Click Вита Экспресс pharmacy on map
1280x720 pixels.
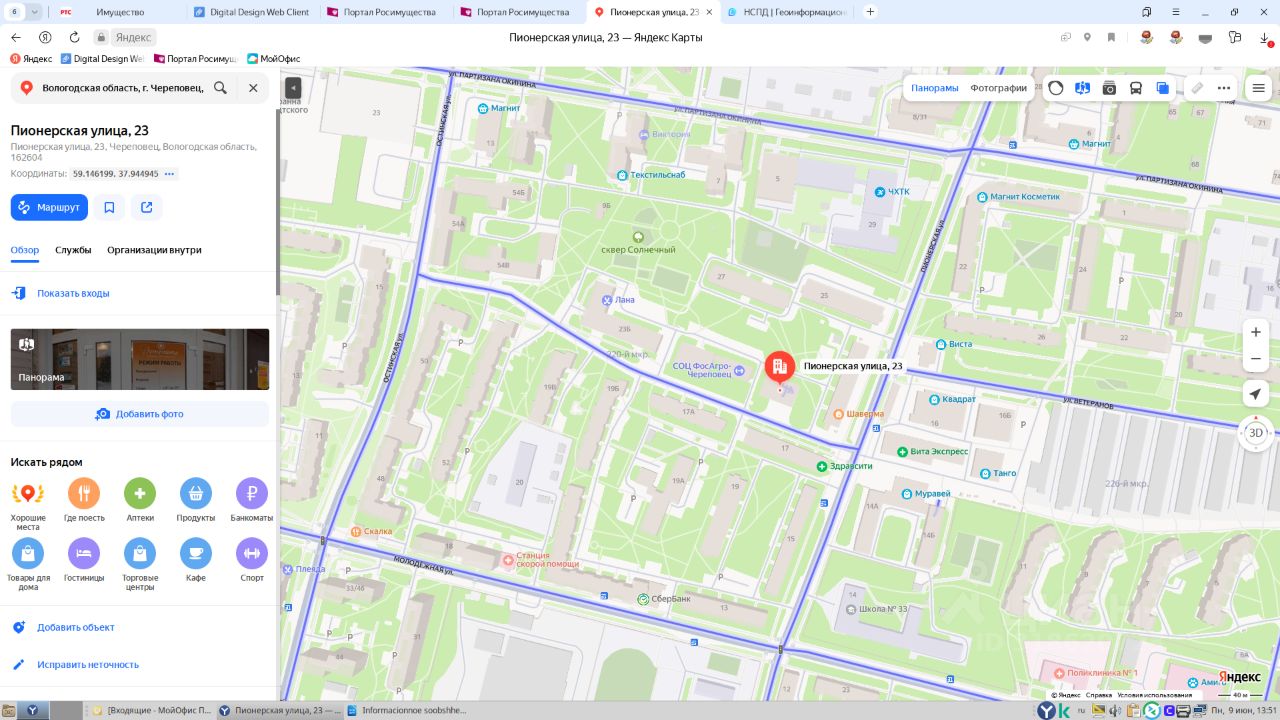(932, 451)
